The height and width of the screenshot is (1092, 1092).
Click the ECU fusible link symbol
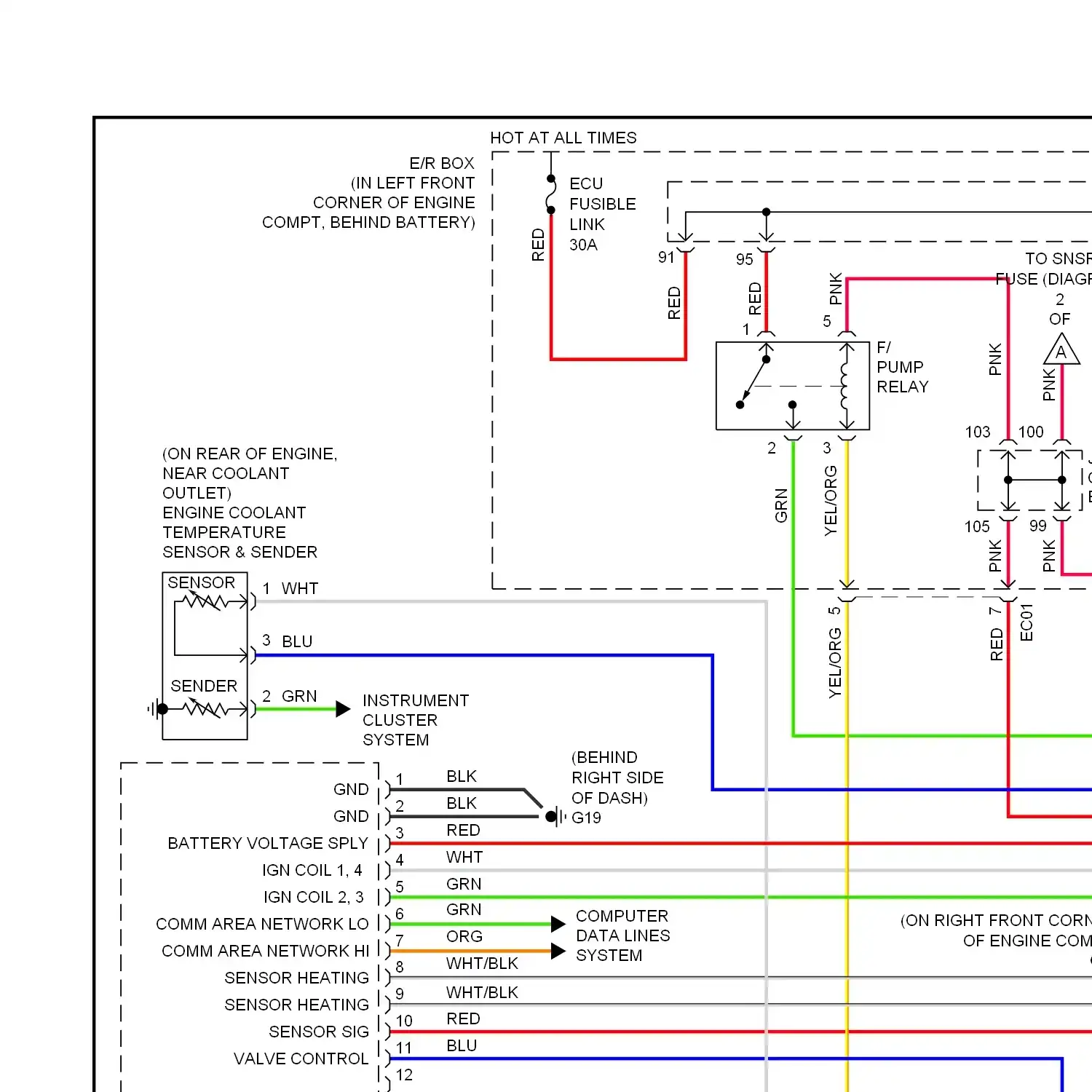(551, 194)
